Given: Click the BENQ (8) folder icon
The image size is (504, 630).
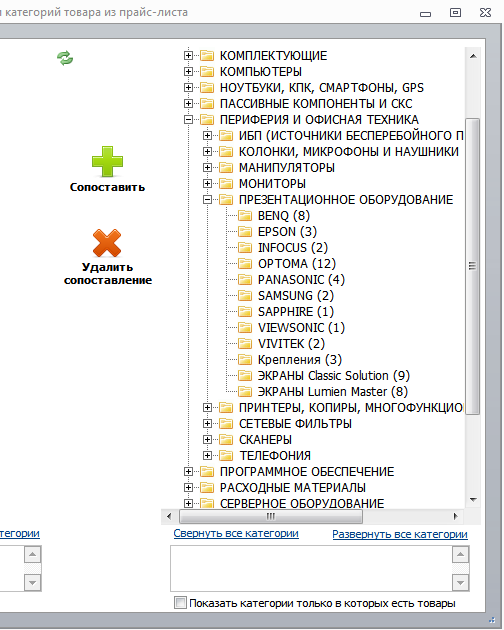Looking at the screenshot, I should (245, 216).
